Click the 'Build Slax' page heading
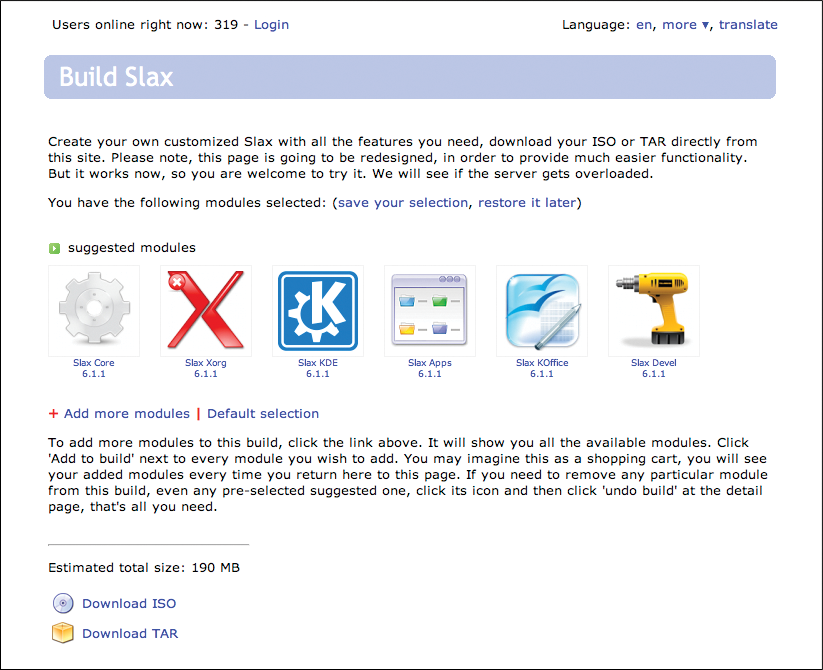The width and height of the screenshot is (823, 670). point(116,77)
